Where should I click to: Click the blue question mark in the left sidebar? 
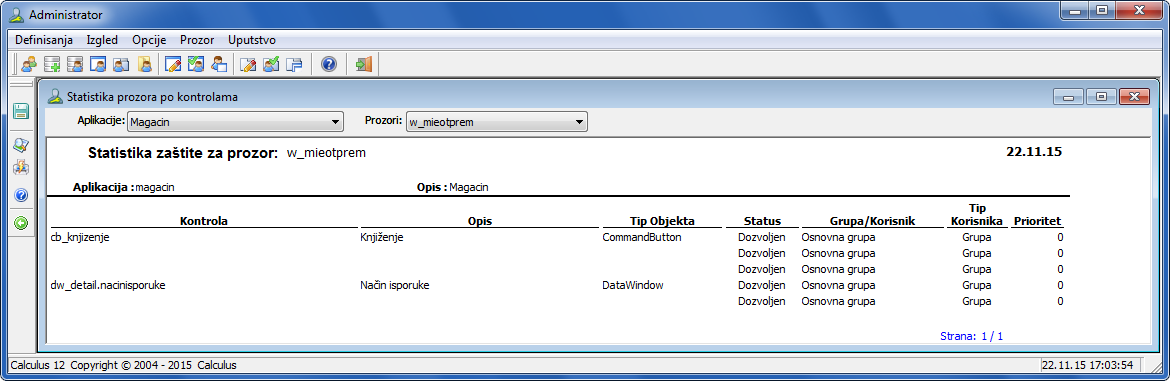21,195
